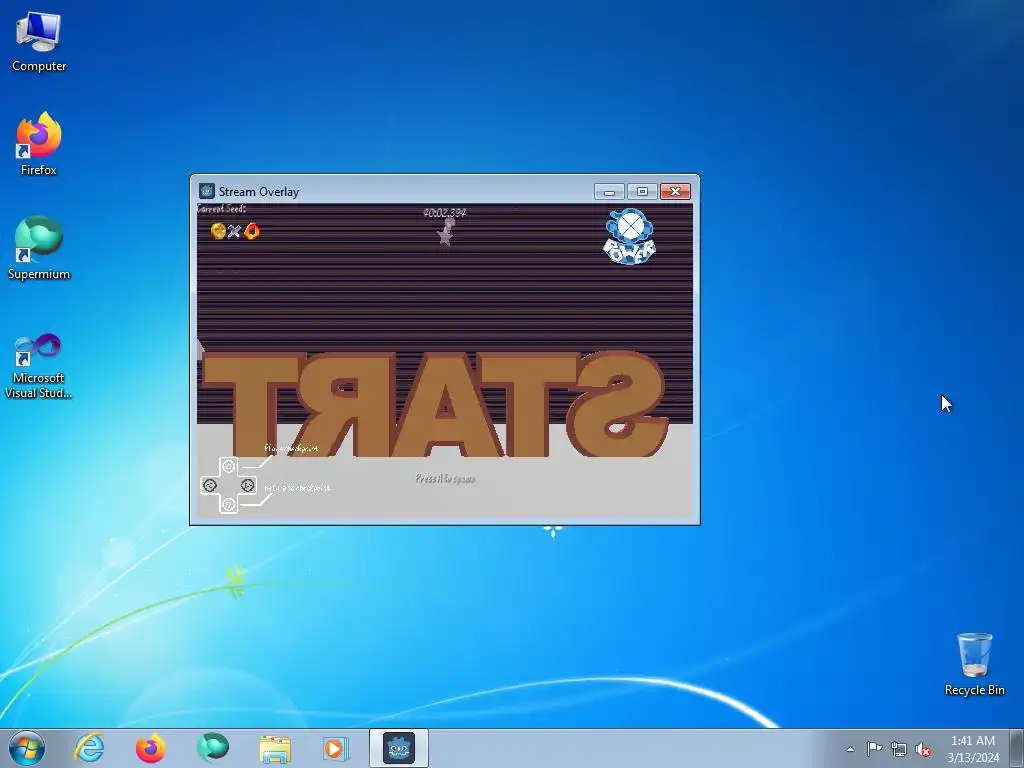Screen dimensions: 1024x768
Task: Click the D-pad right button in overlay
Action: [248, 485]
